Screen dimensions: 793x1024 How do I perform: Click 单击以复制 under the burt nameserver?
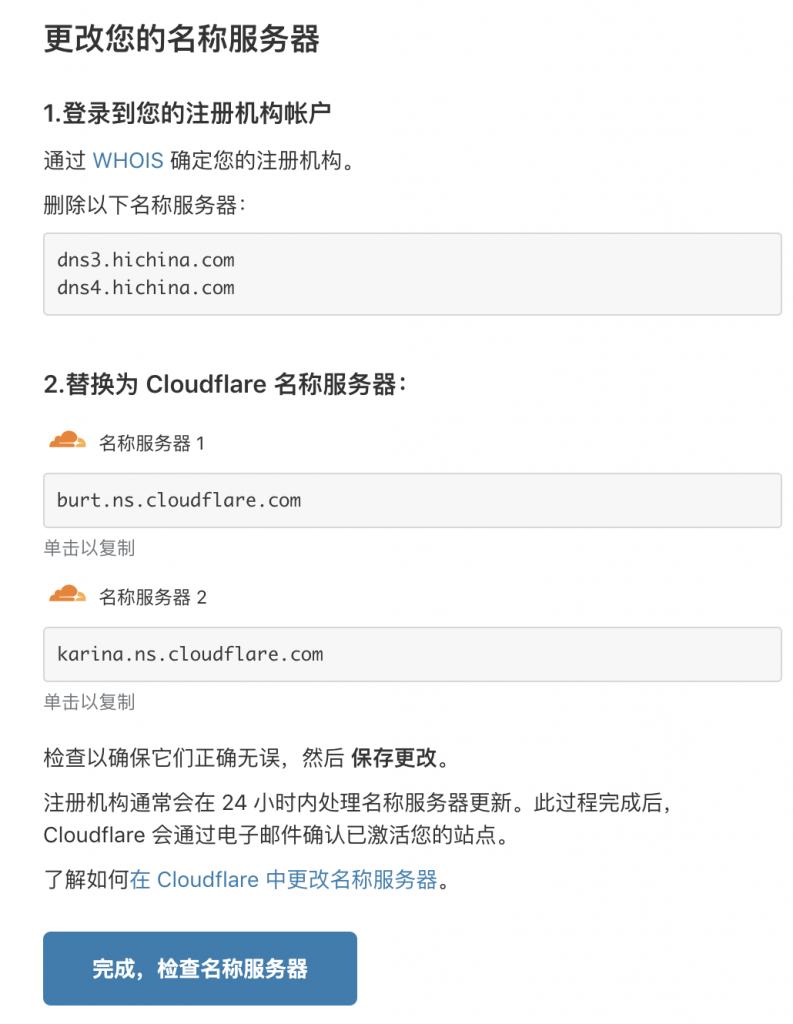(x=89, y=548)
